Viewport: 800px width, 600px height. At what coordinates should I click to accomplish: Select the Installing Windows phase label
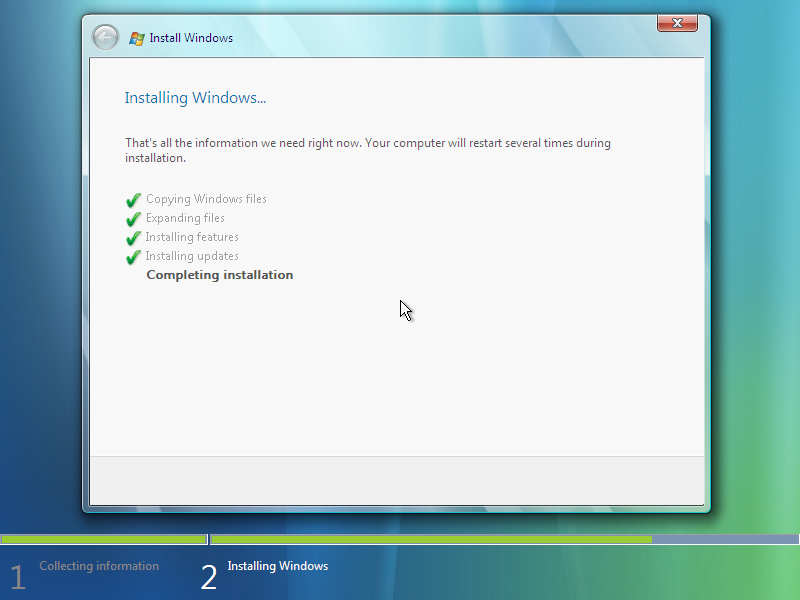click(277, 566)
